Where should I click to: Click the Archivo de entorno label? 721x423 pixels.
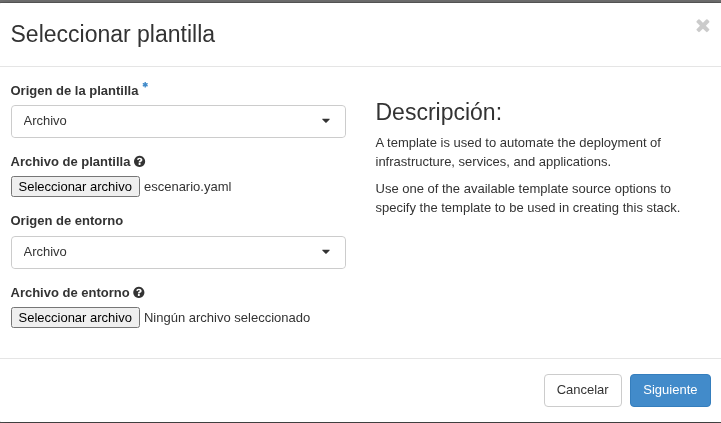click(70, 293)
